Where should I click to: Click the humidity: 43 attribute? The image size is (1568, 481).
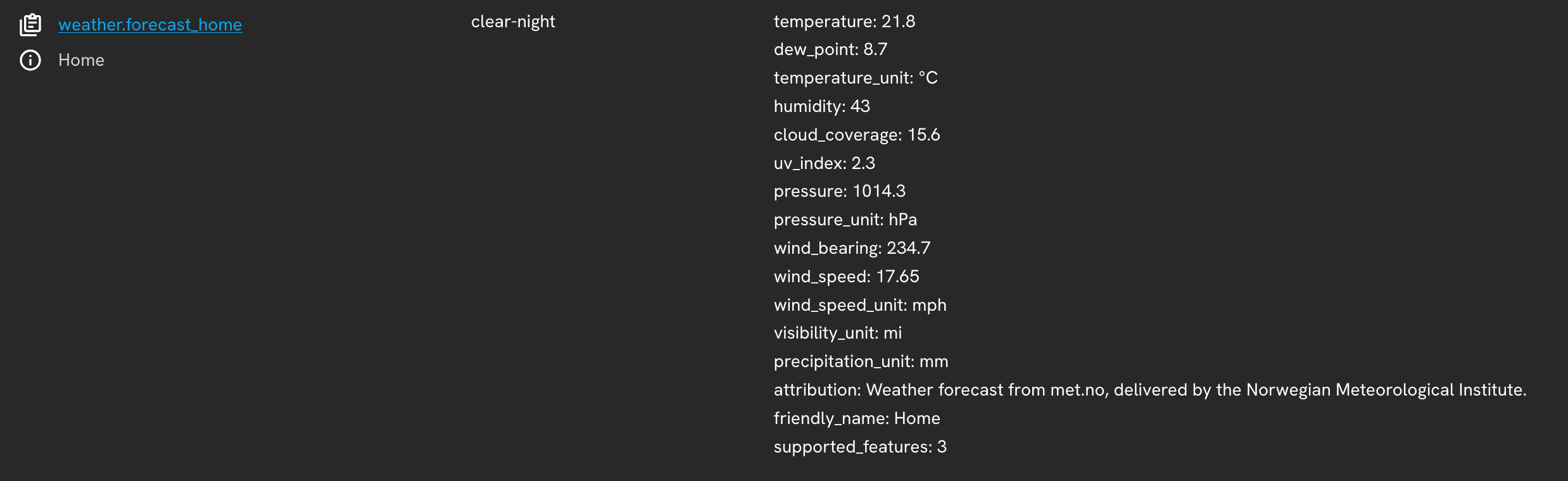tap(822, 106)
